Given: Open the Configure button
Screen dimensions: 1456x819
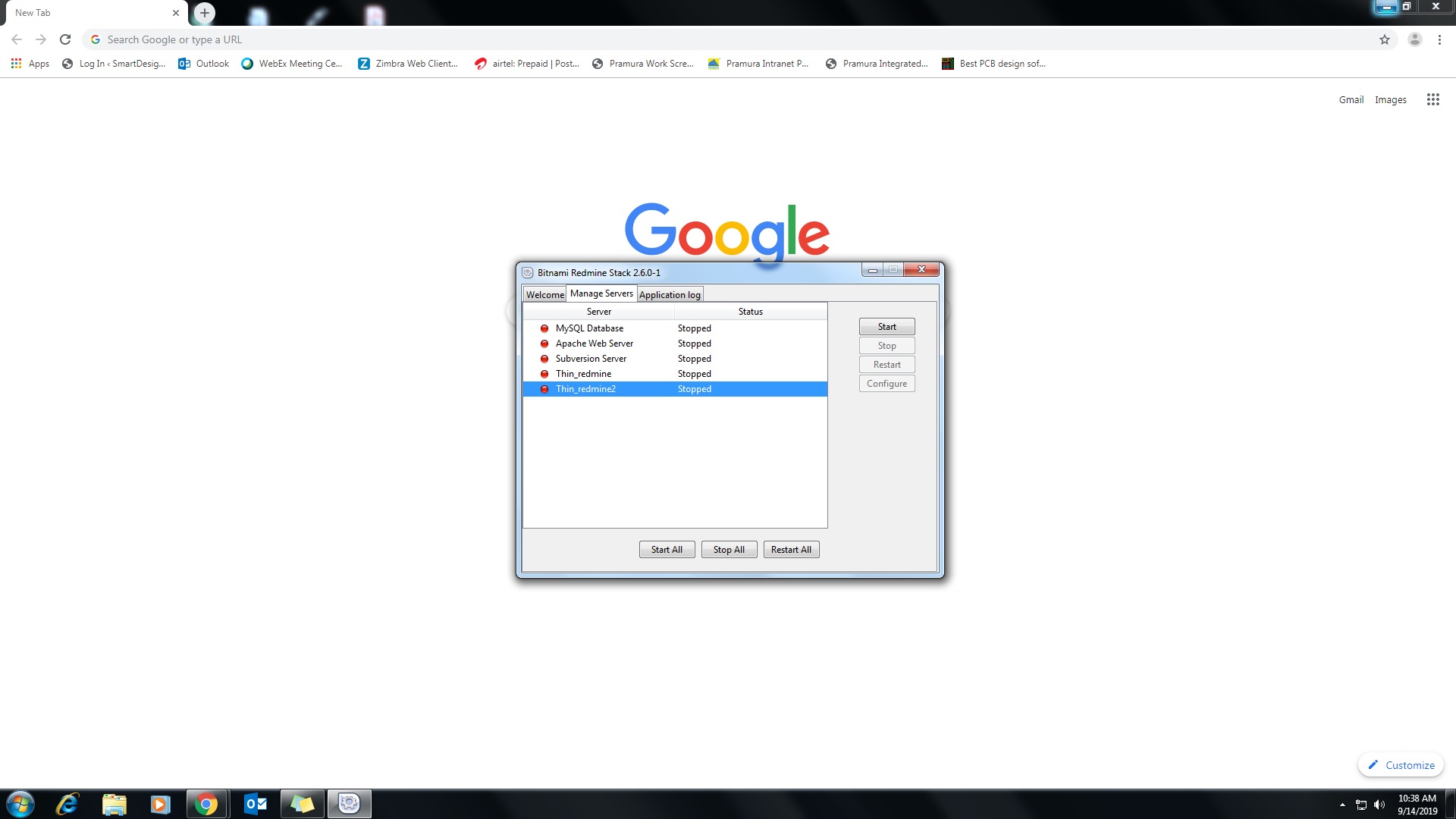Looking at the screenshot, I should click(886, 384).
